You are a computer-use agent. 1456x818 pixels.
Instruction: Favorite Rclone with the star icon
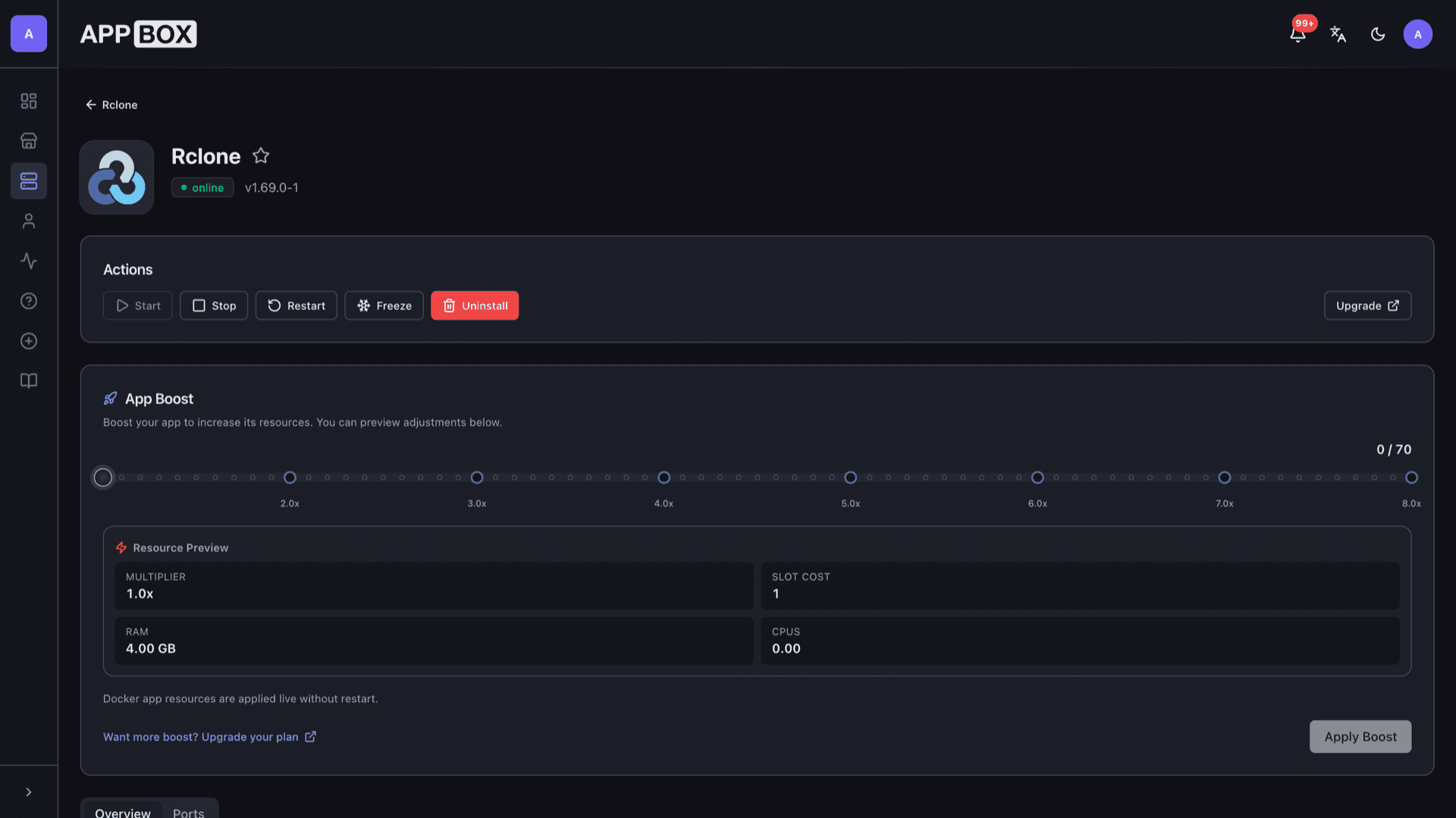[x=261, y=155]
